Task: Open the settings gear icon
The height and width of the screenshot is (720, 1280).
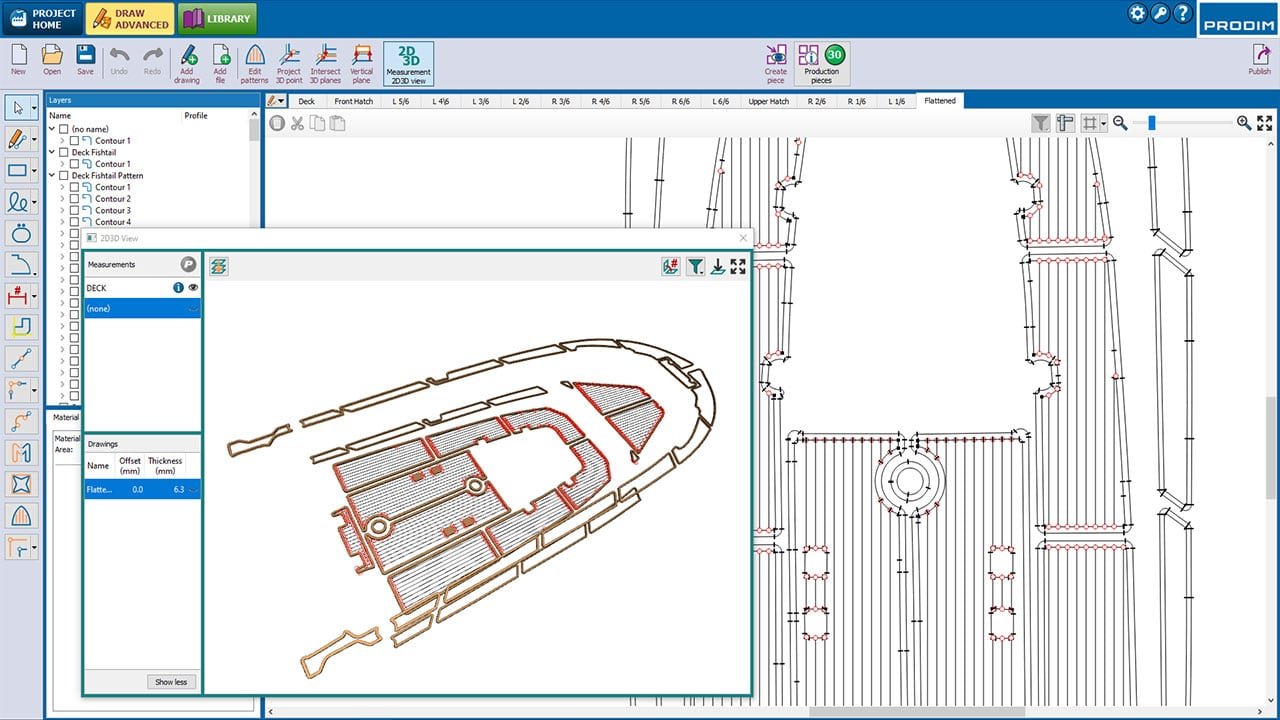Action: [x=1137, y=13]
